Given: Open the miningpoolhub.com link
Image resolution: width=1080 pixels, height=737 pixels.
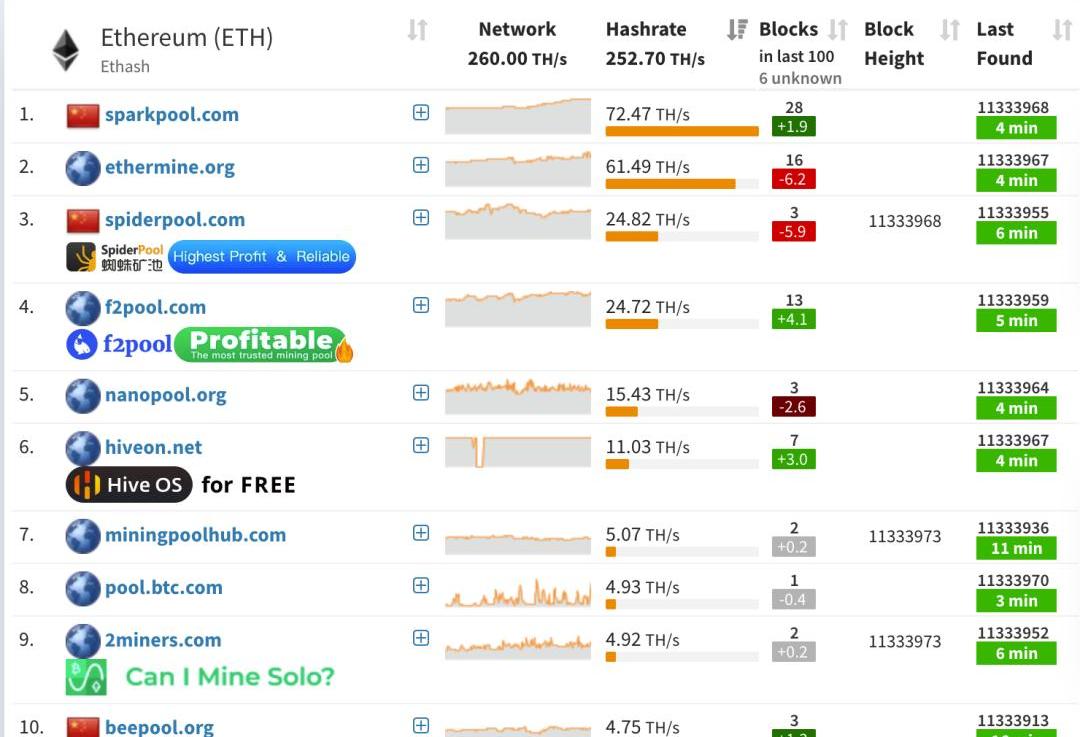Looking at the screenshot, I should [x=195, y=535].
